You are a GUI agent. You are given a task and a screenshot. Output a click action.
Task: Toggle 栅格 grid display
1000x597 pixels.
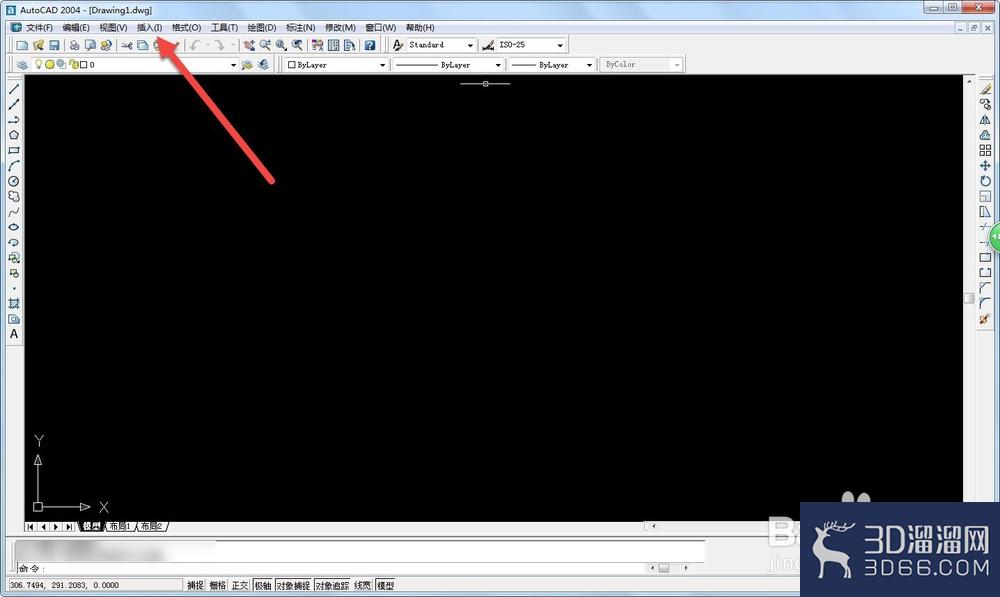click(x=217, y=585)
